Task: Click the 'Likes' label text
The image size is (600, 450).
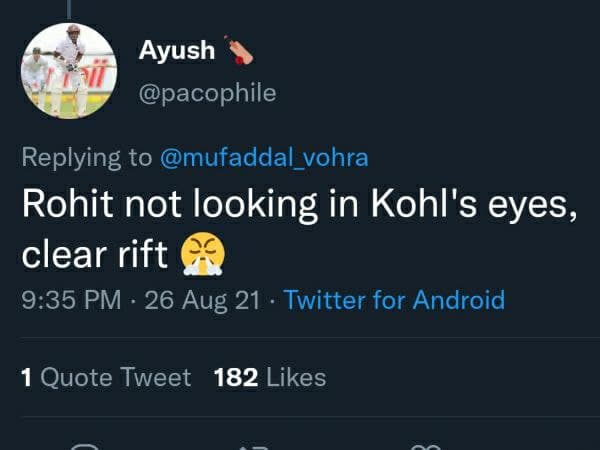Action: tap(296, 377)
